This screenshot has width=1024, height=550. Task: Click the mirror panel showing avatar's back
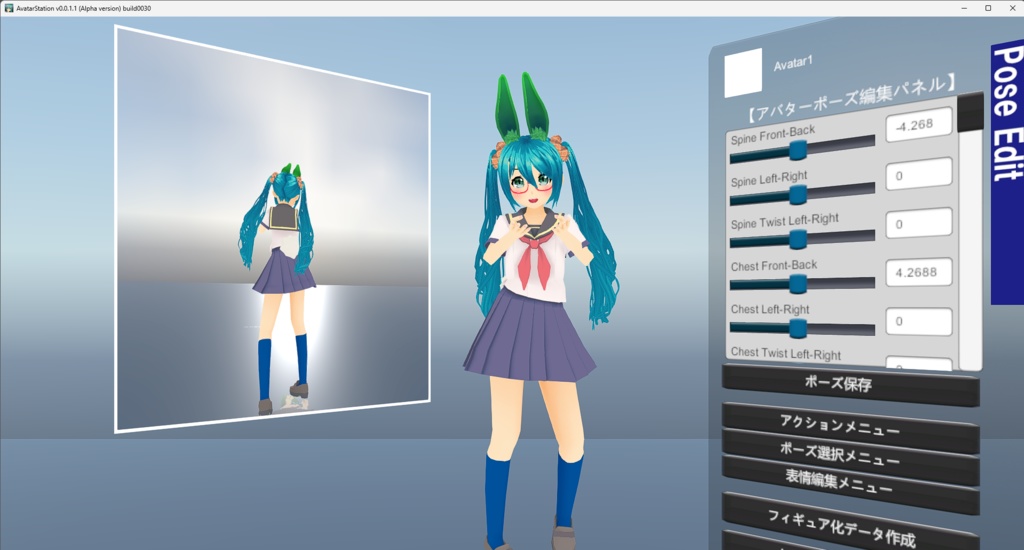coord(272,229)
